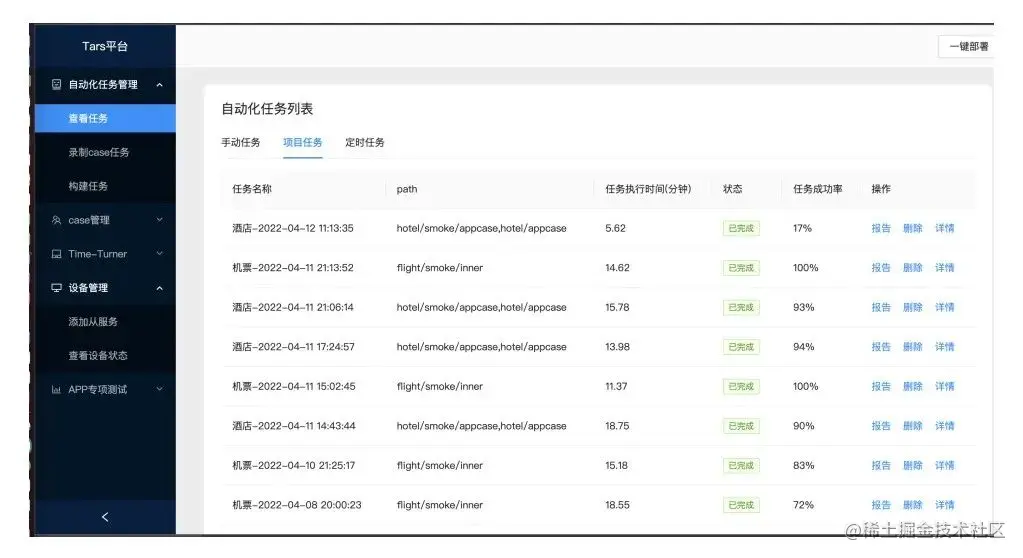Image resolution: width=1023 pixels, height=558 pixels.
Task: Click the Time-Turner sidebar icon
Action: point(56,254)
